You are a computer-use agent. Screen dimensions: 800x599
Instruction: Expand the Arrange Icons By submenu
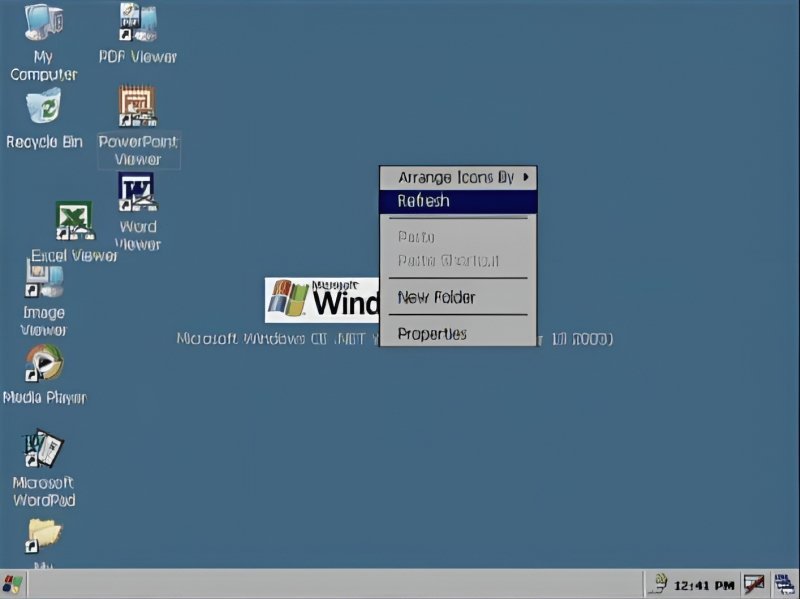458,178
